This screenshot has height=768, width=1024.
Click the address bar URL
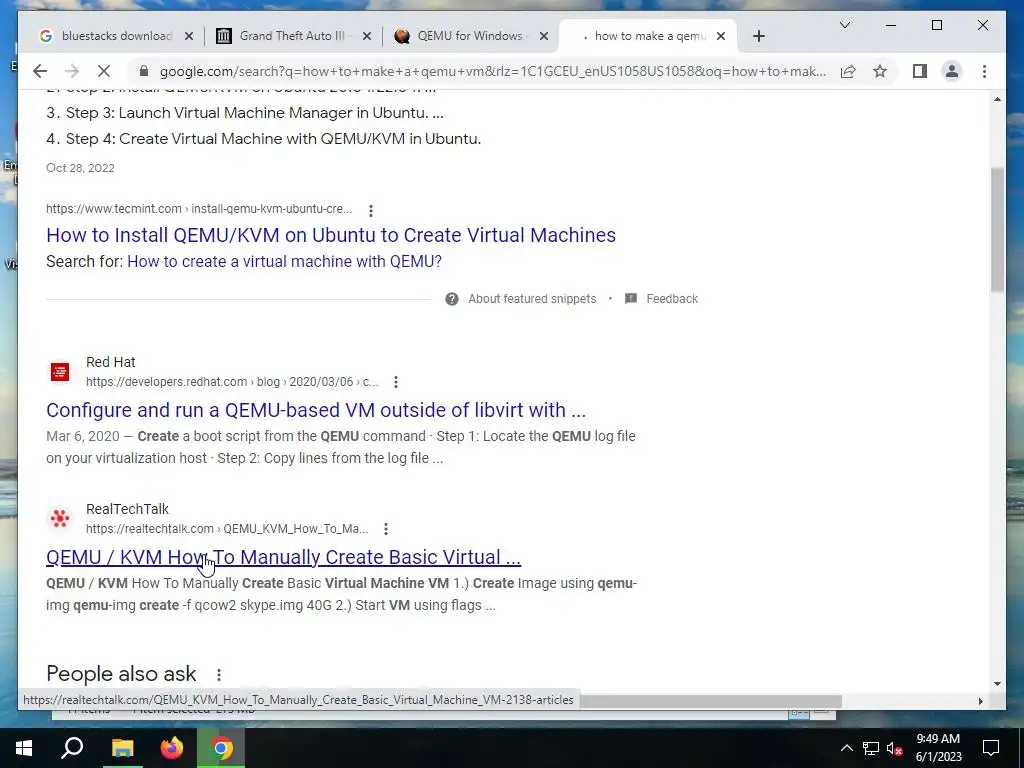pyautogui.click(x=492, y=71)
